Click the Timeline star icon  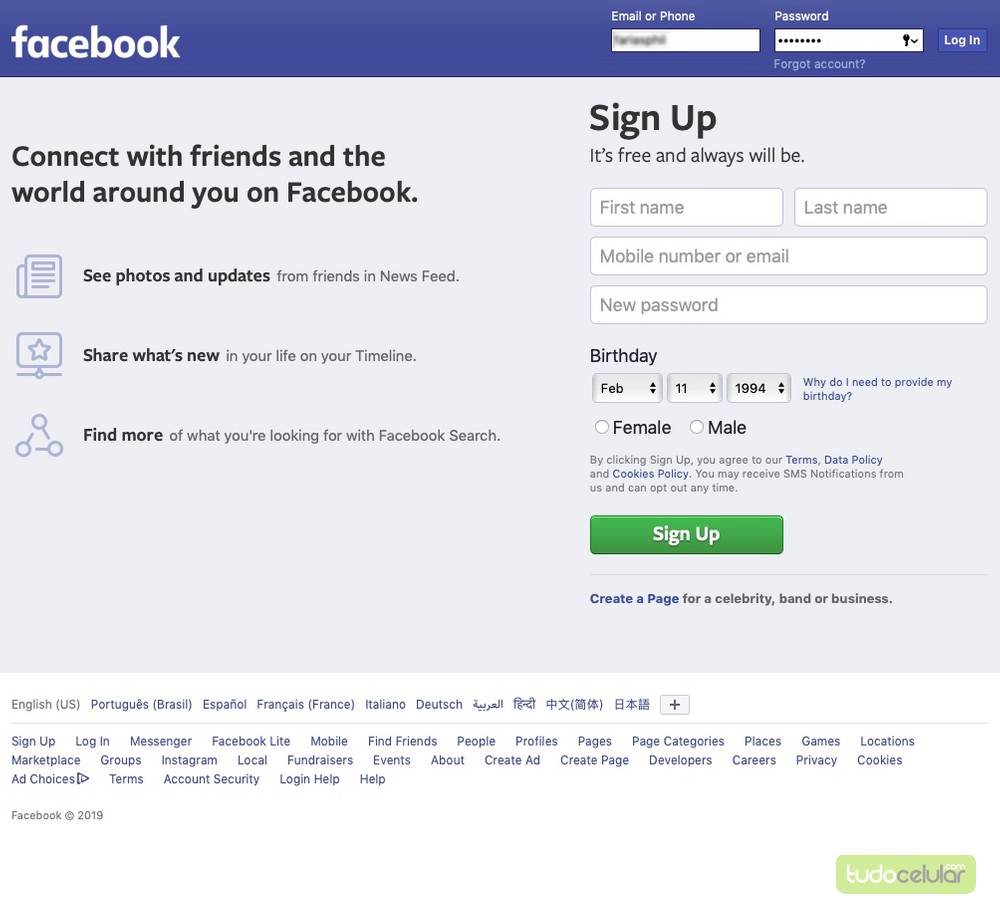[x=39, y=354]
